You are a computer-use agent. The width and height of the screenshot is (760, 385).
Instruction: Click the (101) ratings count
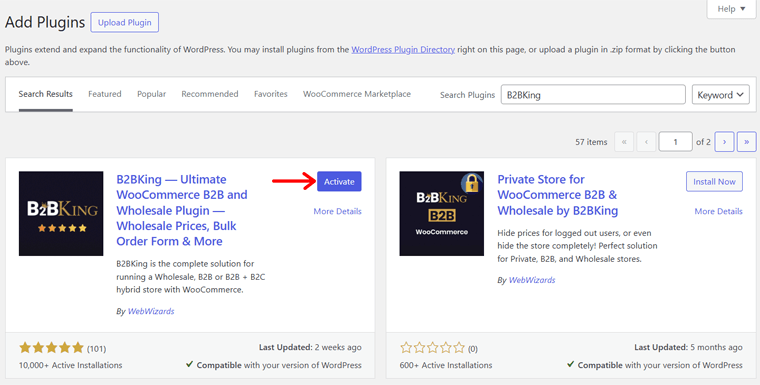(96, 349)
